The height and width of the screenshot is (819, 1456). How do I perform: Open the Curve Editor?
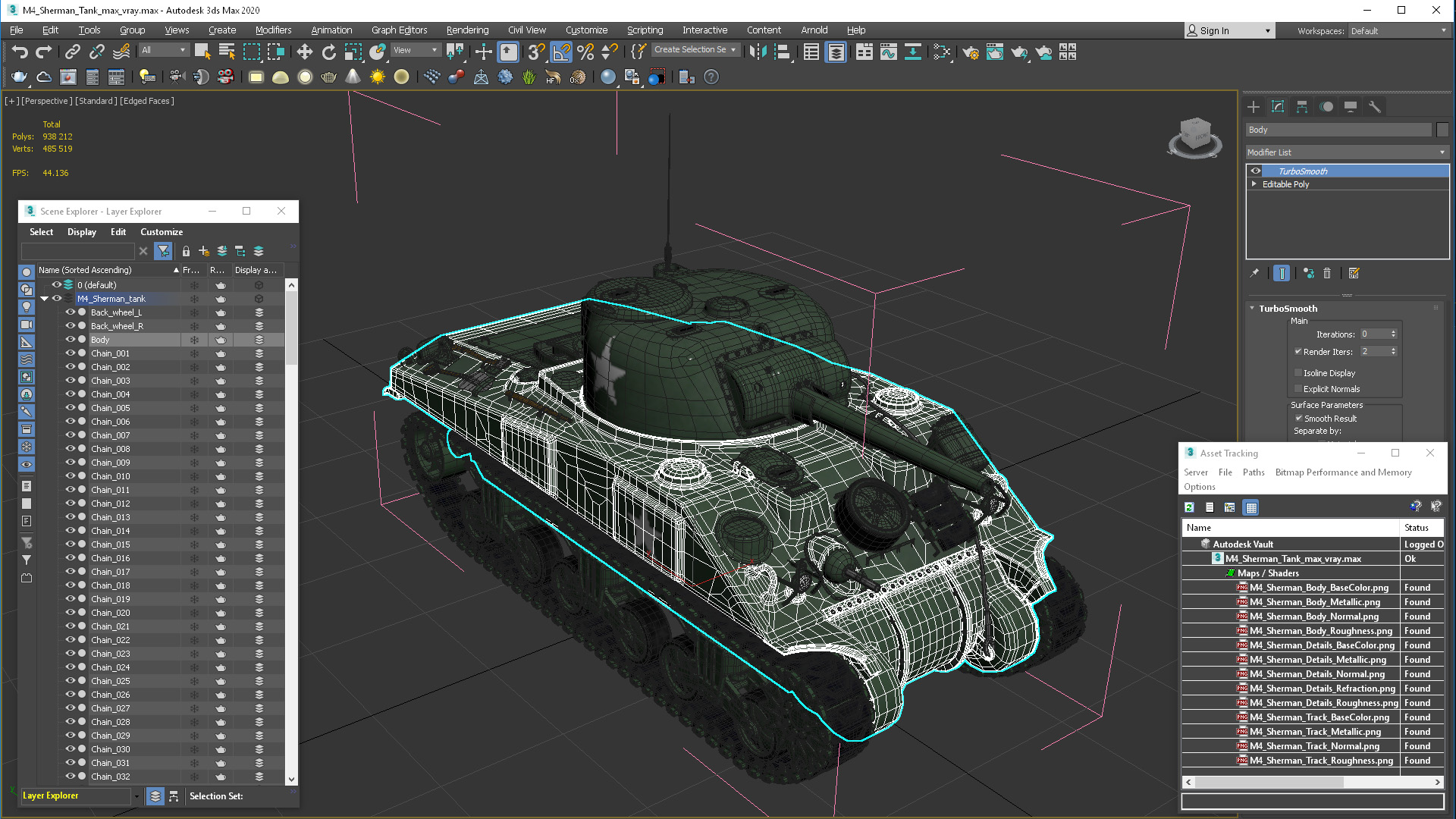coord(889,52)
